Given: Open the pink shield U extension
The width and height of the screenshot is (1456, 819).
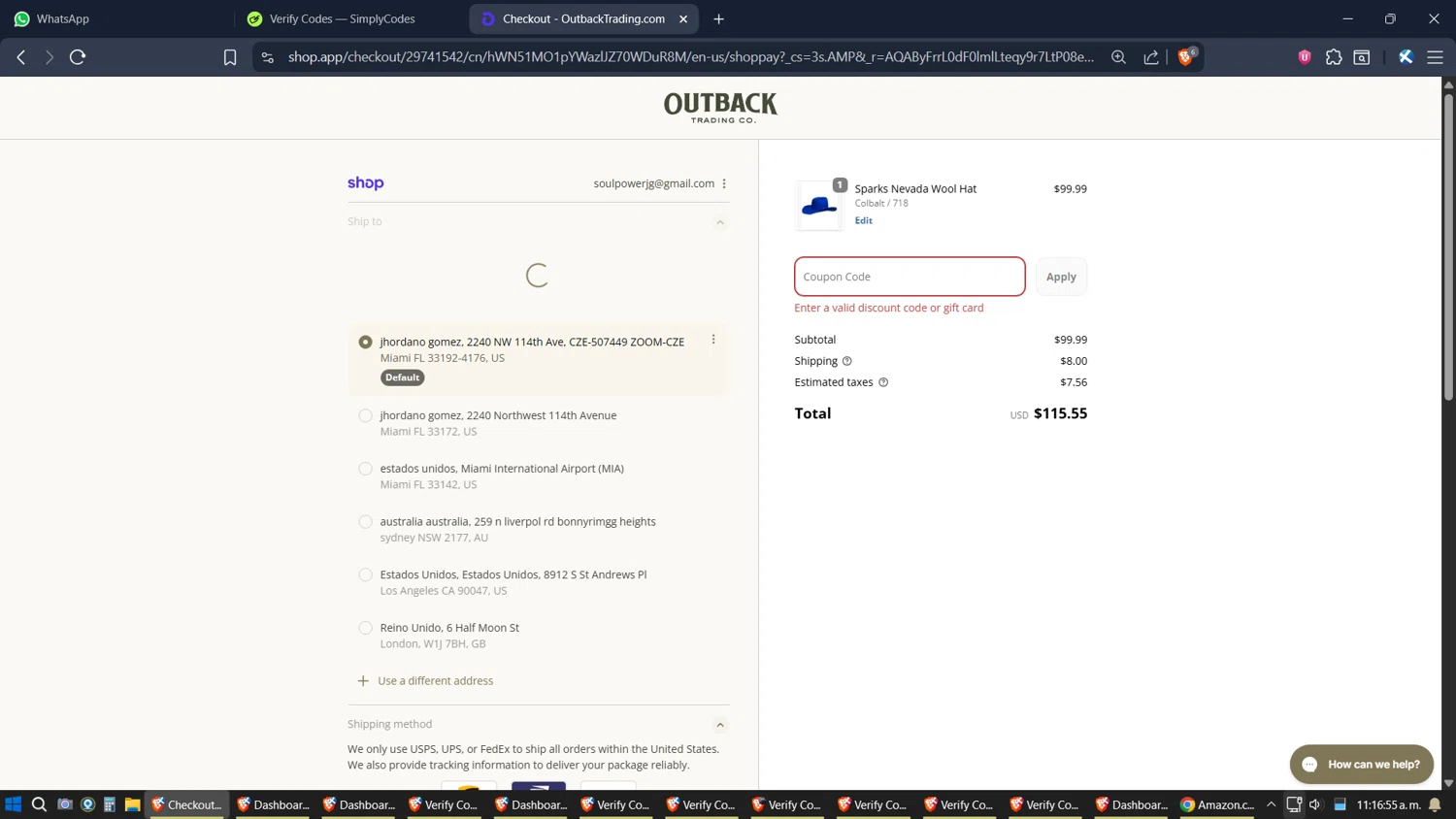Looking at the screenshot, I should pyautogui.click(x=1305, y=57).
